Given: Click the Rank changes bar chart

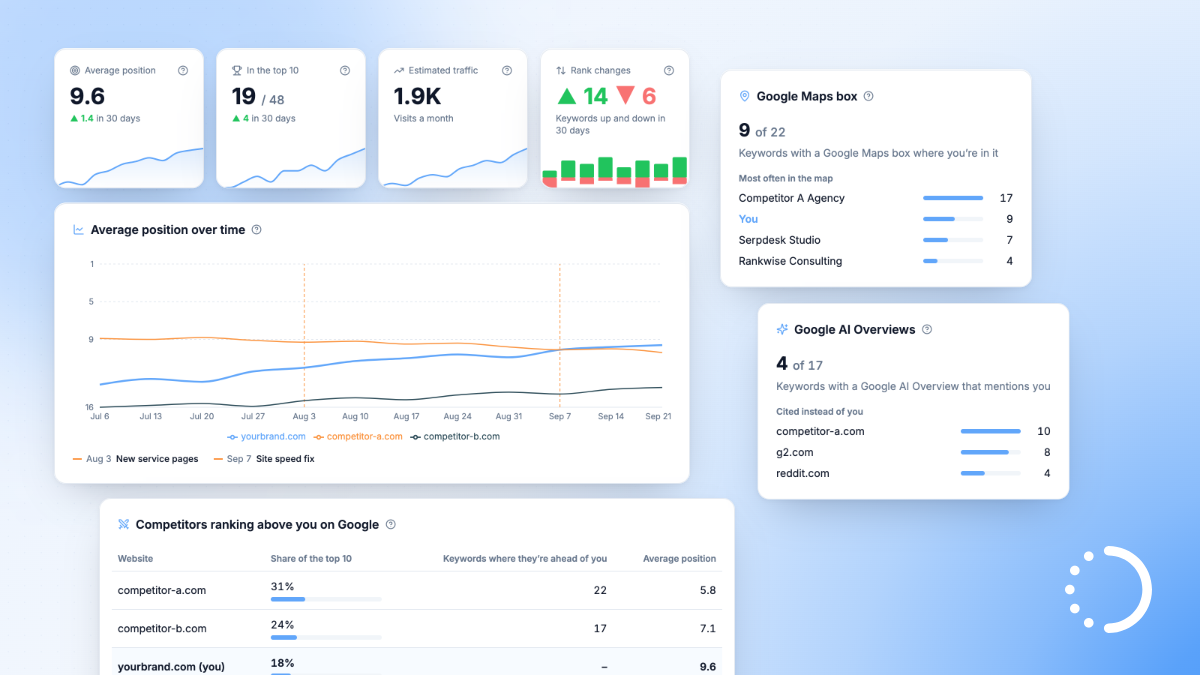Looking at the screenshot, I should [615, 171].
